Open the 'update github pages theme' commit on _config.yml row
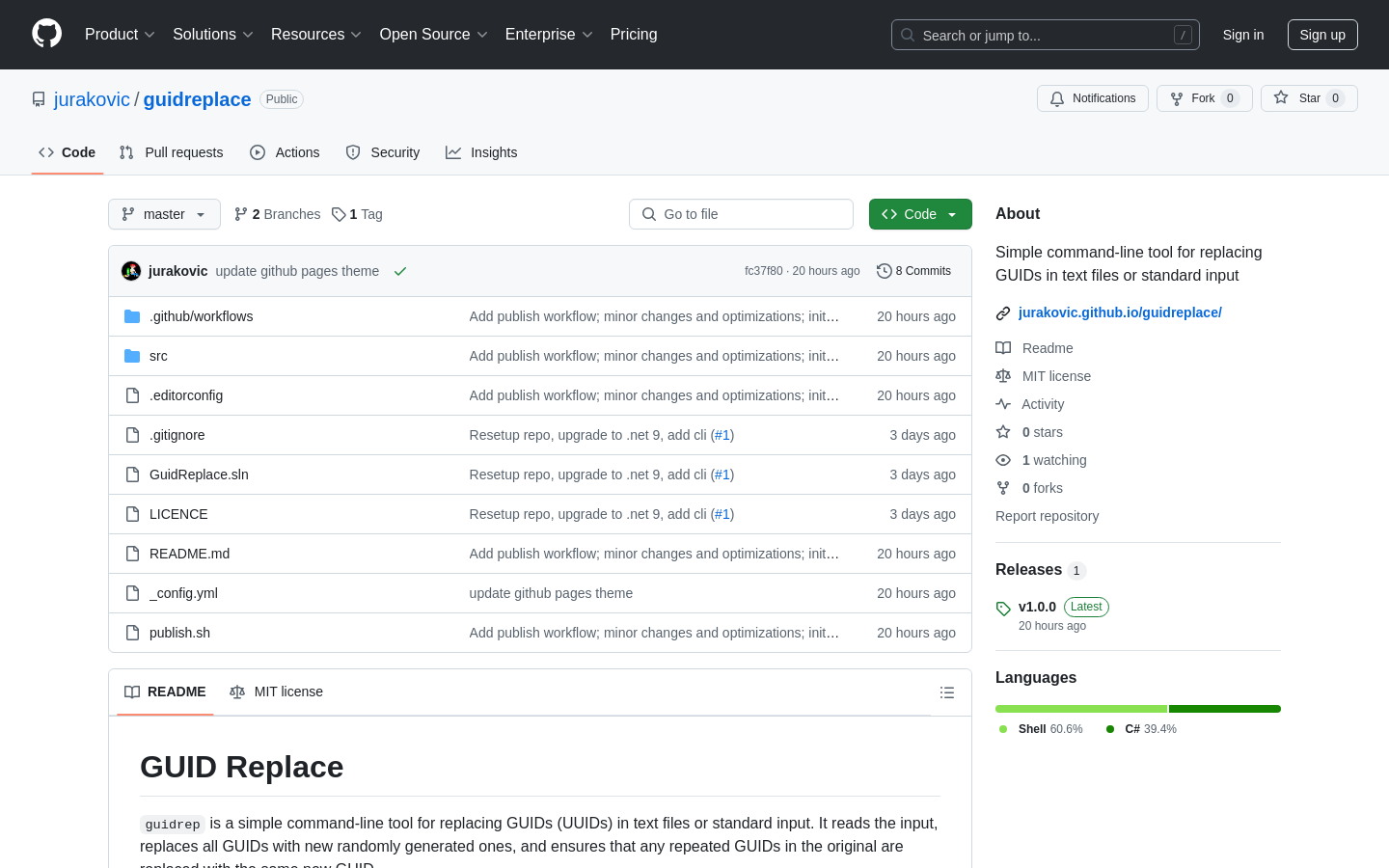This screenshot has height=868, width=1389. [551, 593]
